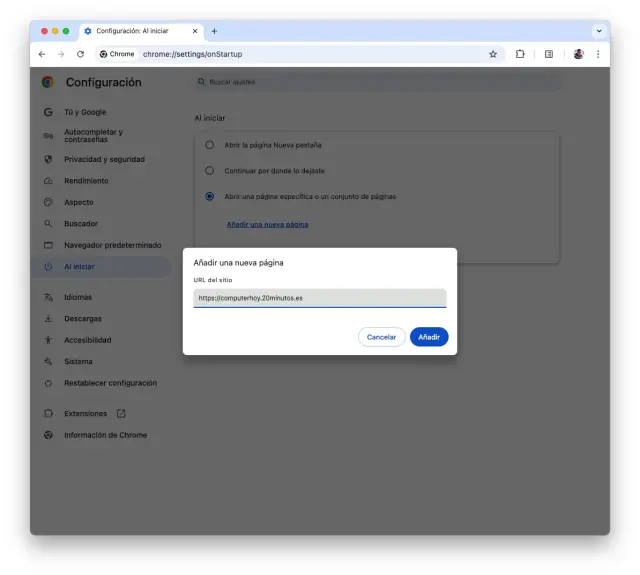This screenshot has height=575, width=640.
Task: Select 'Continuar por donde lo dejaste' option
Action: point(209,170)
